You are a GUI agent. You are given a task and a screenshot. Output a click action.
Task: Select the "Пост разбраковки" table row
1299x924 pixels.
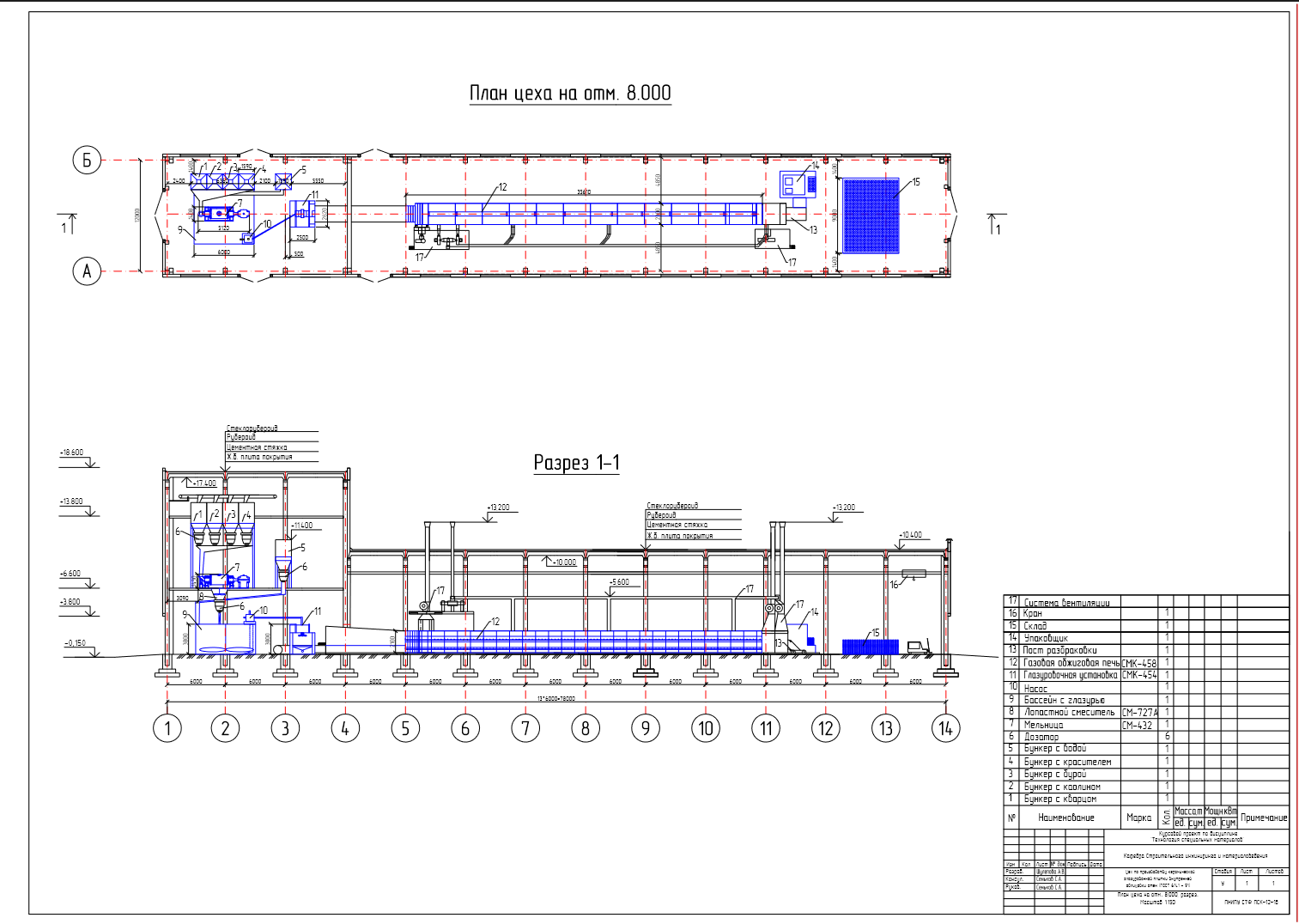[x=1146, y=650]
